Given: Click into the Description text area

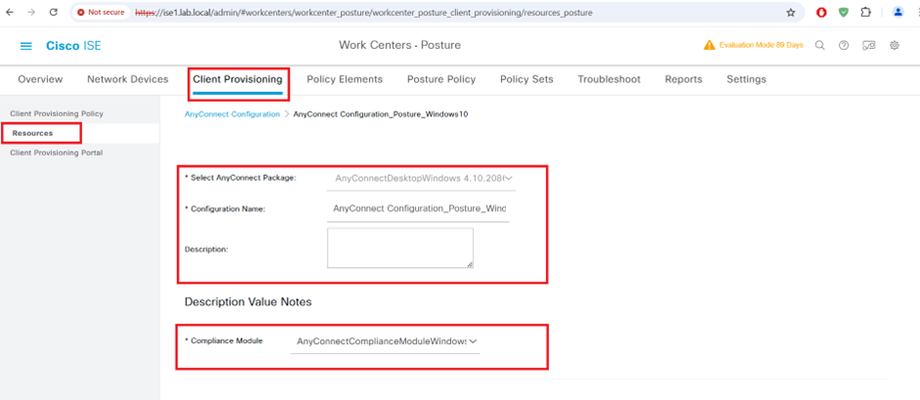Looking at the screenshot, I should click(x=400, y=248).
